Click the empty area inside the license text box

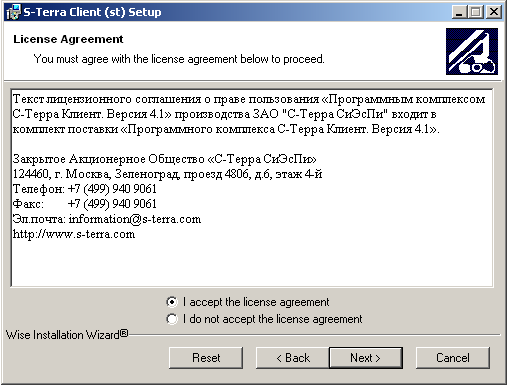pos(252,263)
